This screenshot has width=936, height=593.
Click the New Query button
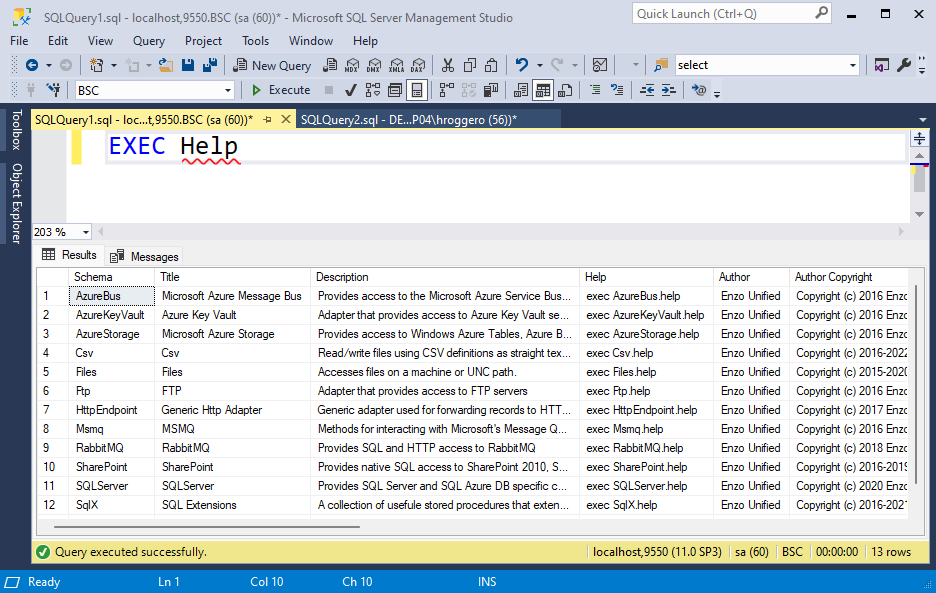(272, 65)
